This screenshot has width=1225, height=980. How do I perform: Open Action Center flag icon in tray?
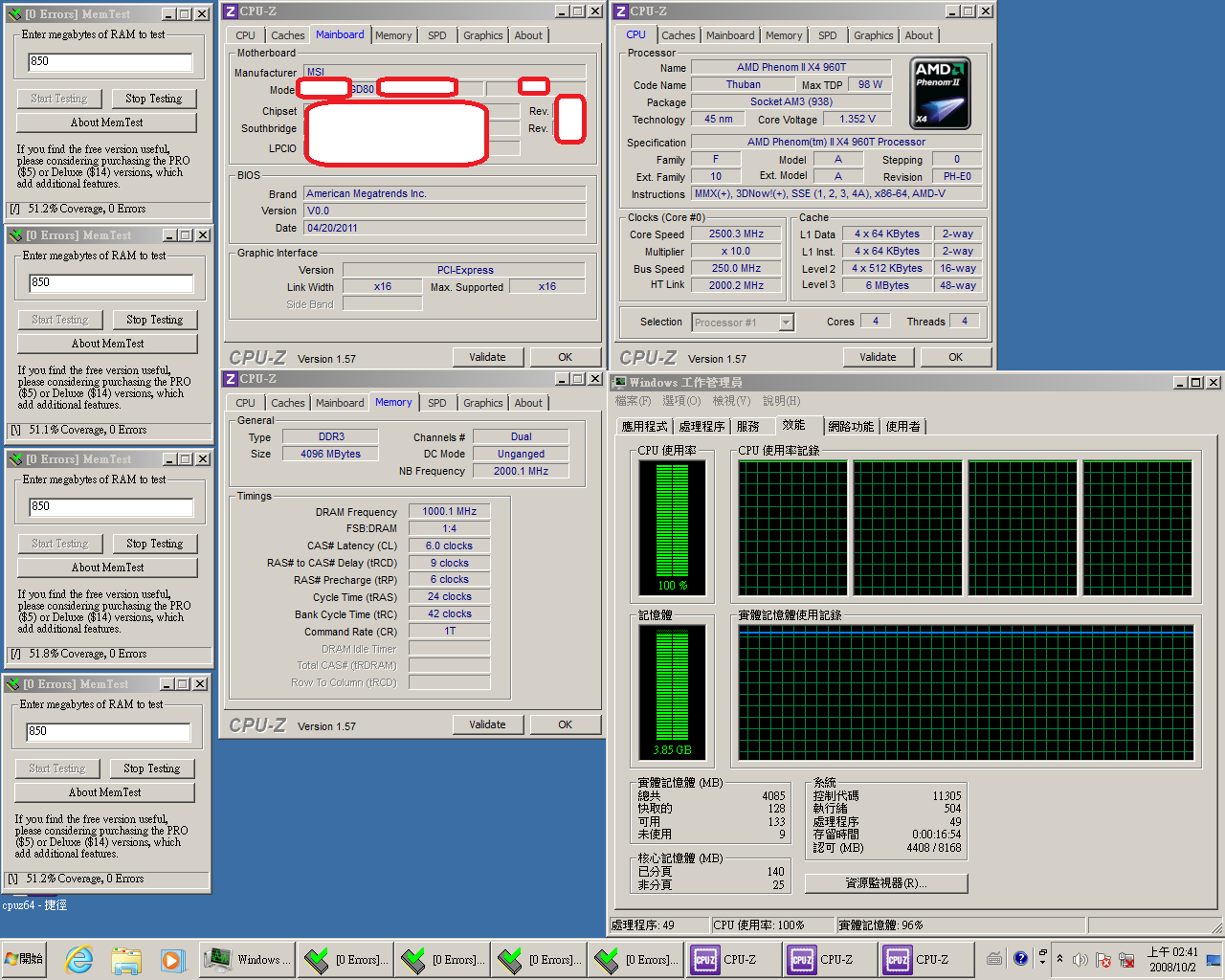coord(1103,959)
